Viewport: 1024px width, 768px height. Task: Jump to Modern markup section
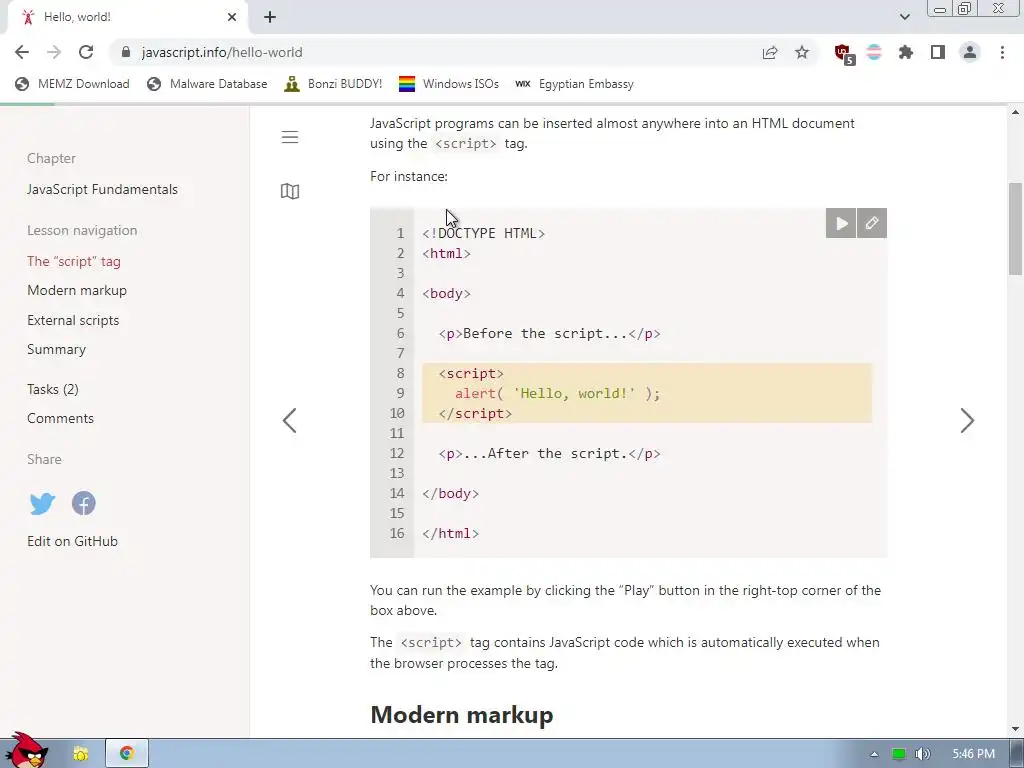click(x=77, y=291)
